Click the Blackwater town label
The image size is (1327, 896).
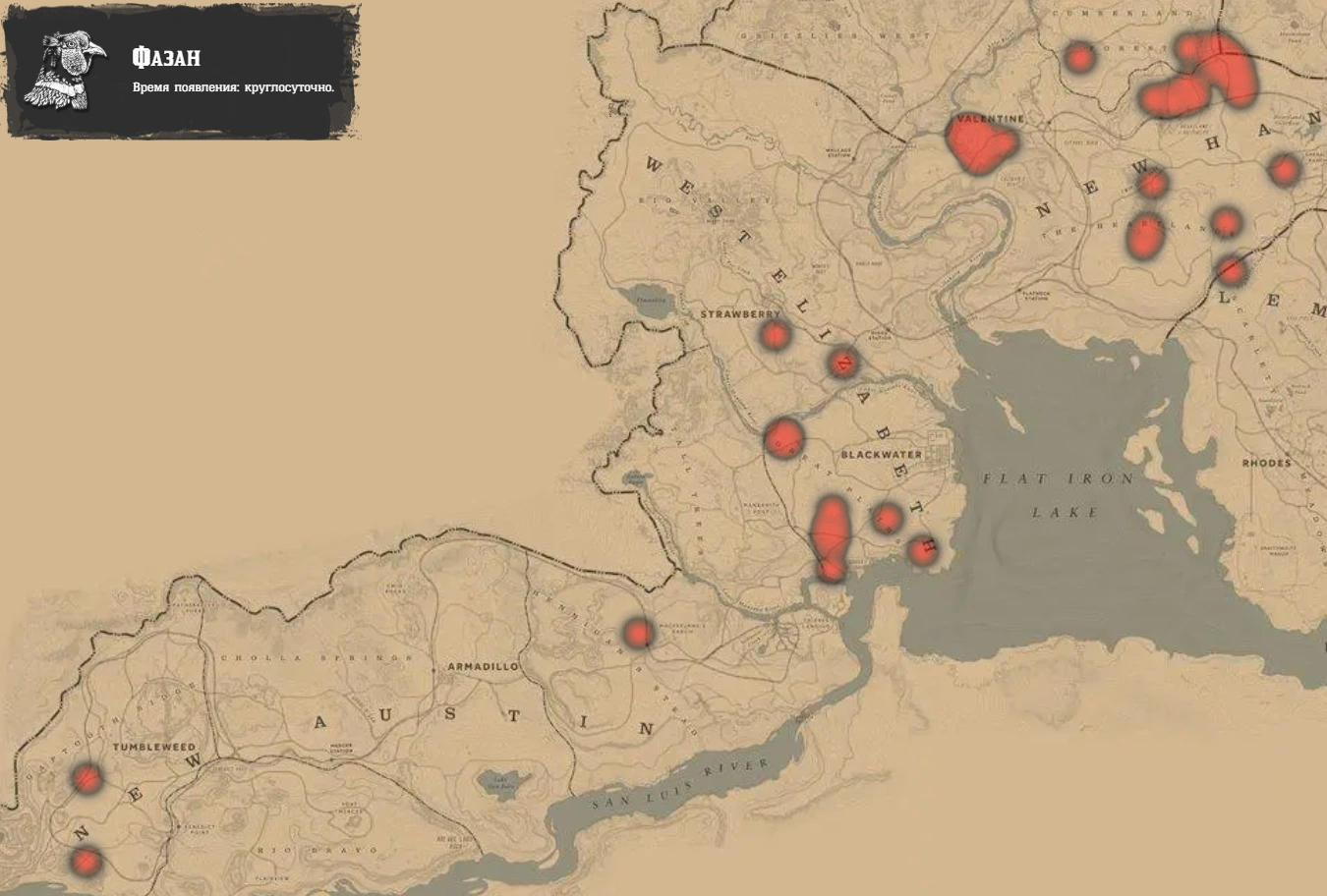click(x=882, y=455)
